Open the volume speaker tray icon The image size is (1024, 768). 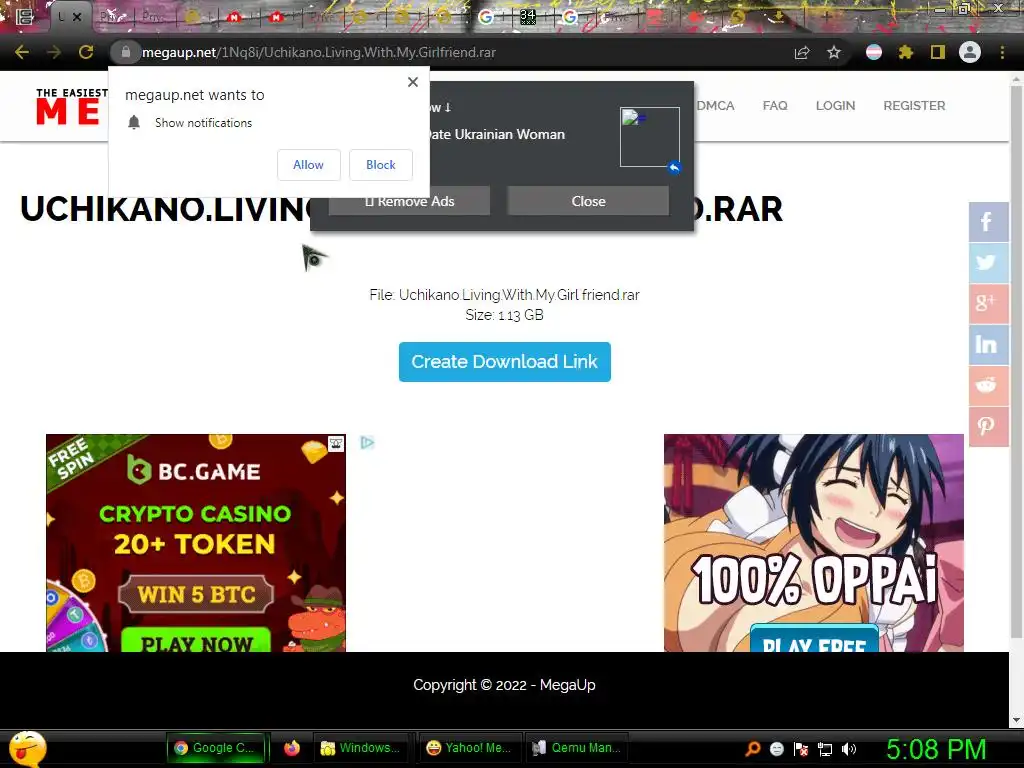click(x=849, y=749)
